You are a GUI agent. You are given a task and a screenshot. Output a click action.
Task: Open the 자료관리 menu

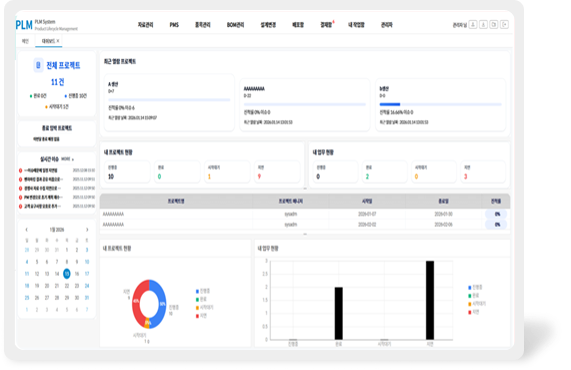[145, 25]
